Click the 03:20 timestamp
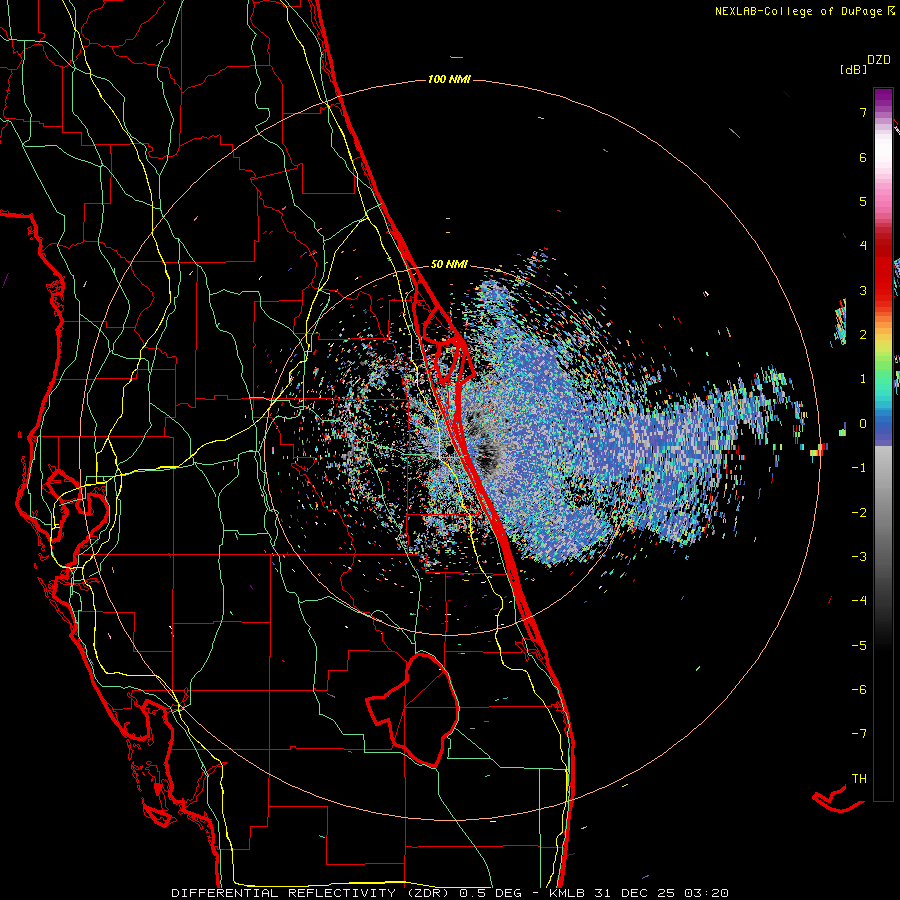 [705, 893]
